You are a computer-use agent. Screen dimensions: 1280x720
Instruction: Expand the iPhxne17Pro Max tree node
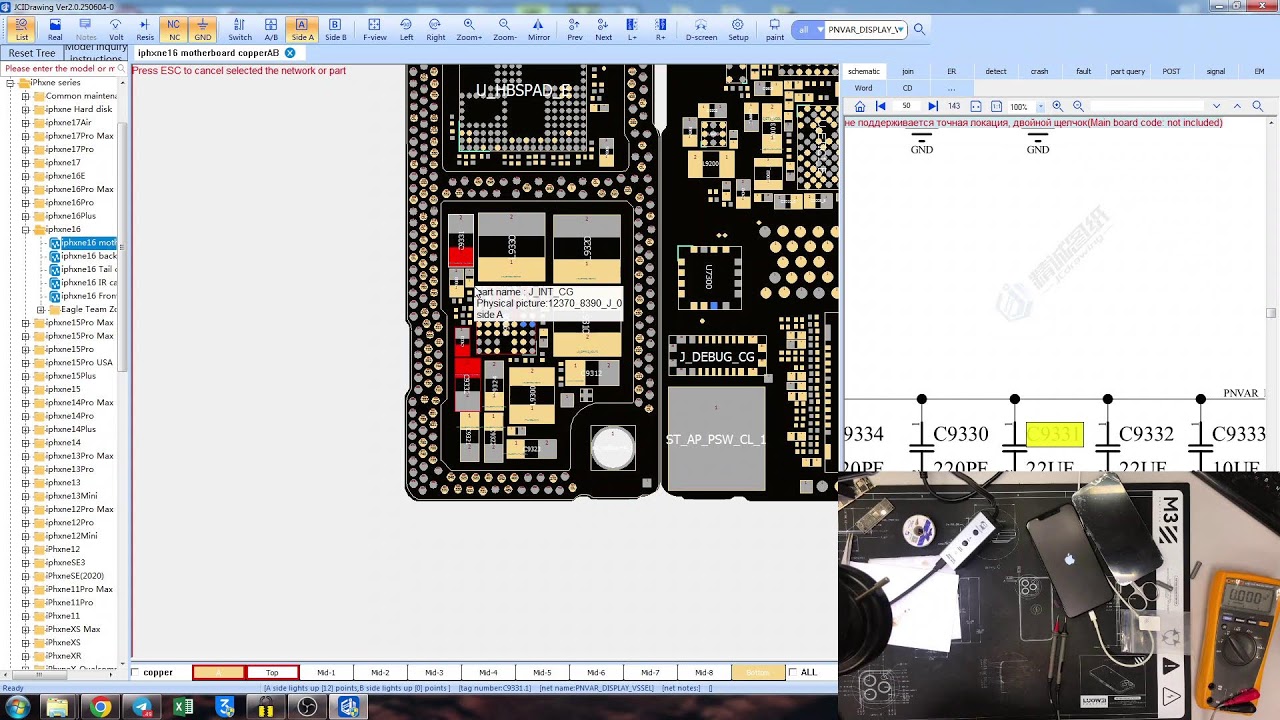(25, 136)
